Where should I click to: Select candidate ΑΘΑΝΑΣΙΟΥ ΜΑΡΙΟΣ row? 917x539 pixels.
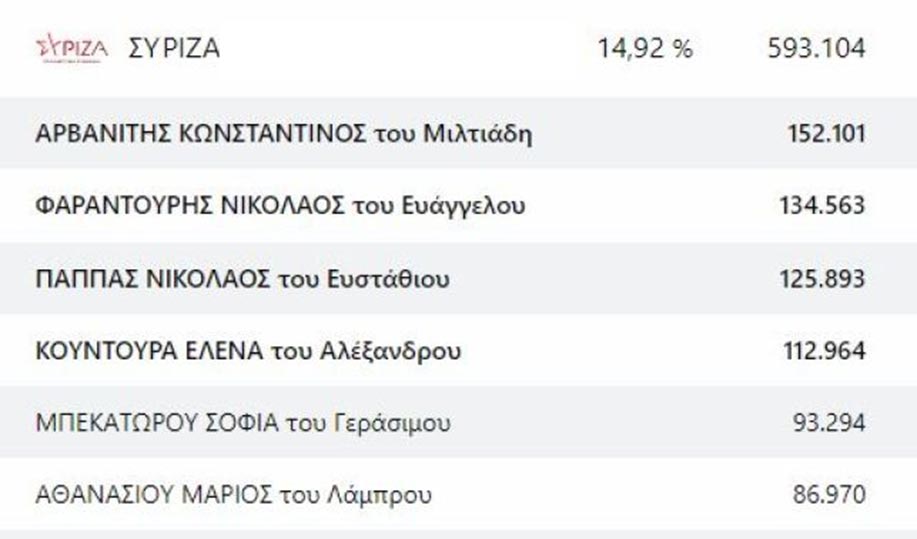pyautogui.click(x=458, y=494)
